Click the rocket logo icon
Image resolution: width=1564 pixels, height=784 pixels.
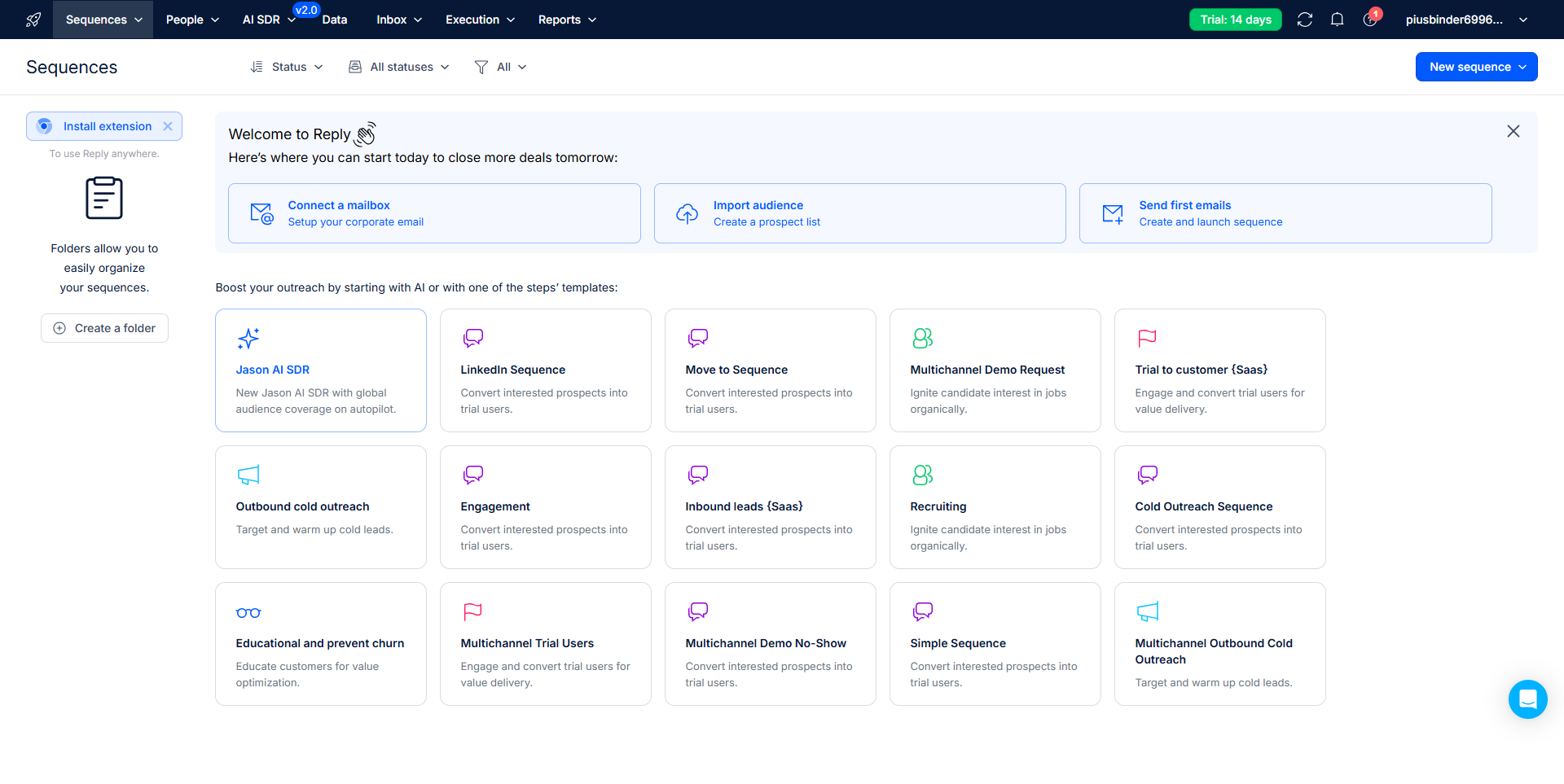point(33,20)
